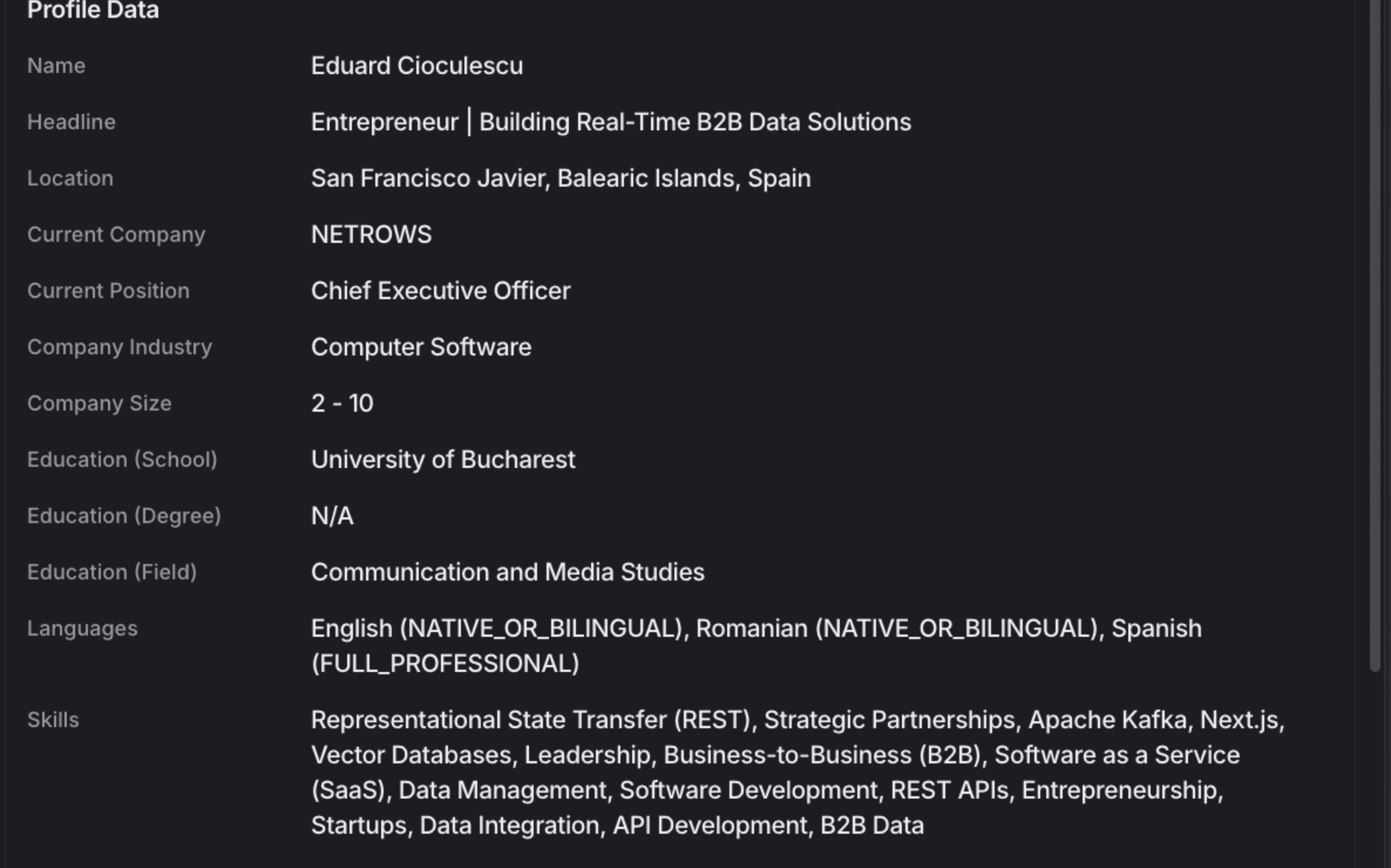Click the Headline field label
The image size is (1391, 868).
(x=71, y=122)
